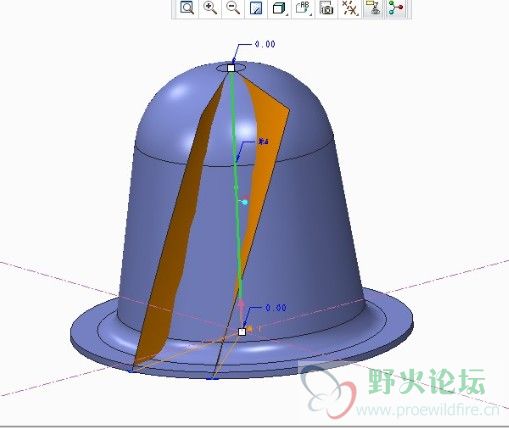509x428 pixels.
Task: Select the white square handle near base
Action: [242, 332]
